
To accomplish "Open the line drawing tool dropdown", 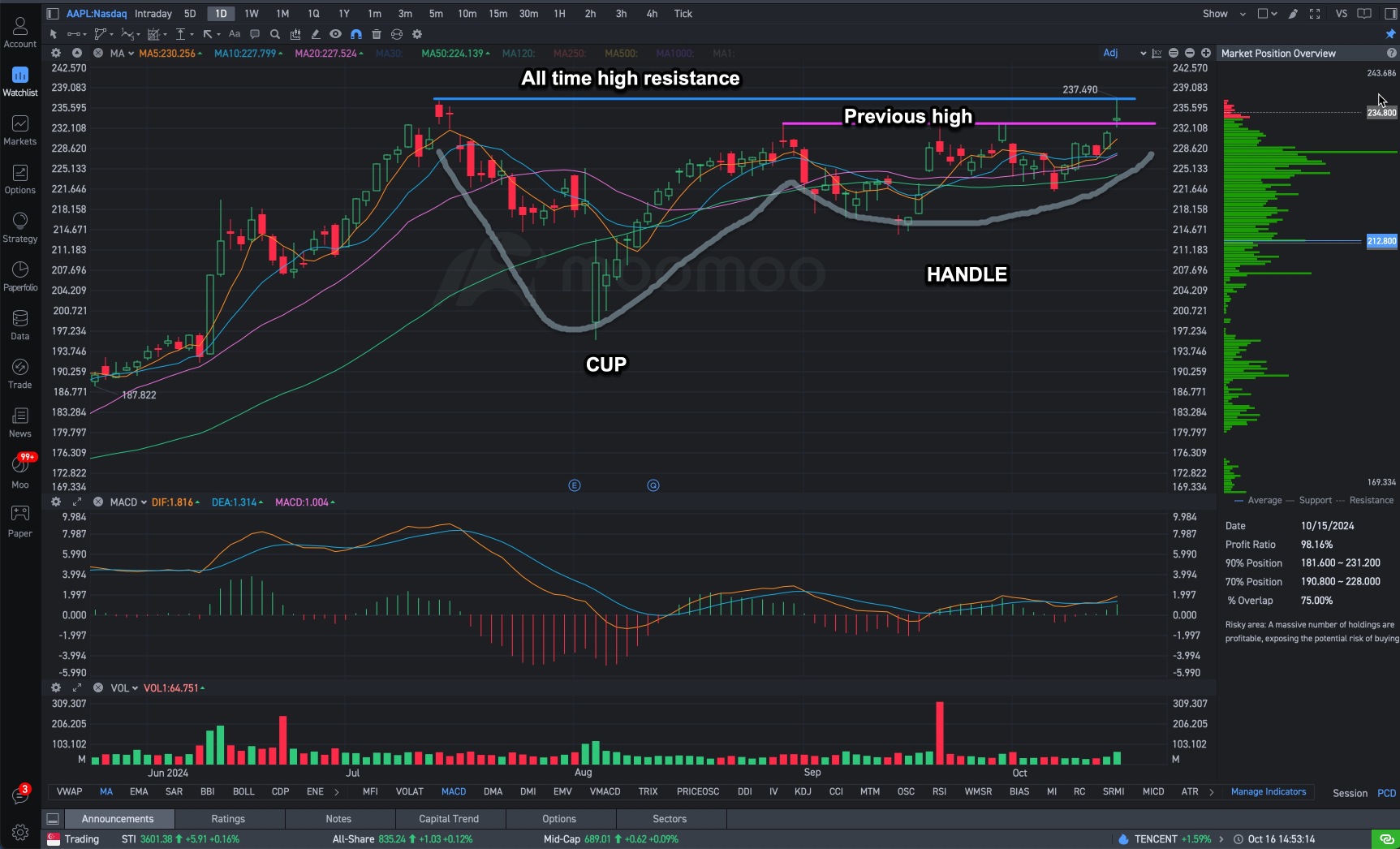I will pyautogui.click(x=77, y=34).
